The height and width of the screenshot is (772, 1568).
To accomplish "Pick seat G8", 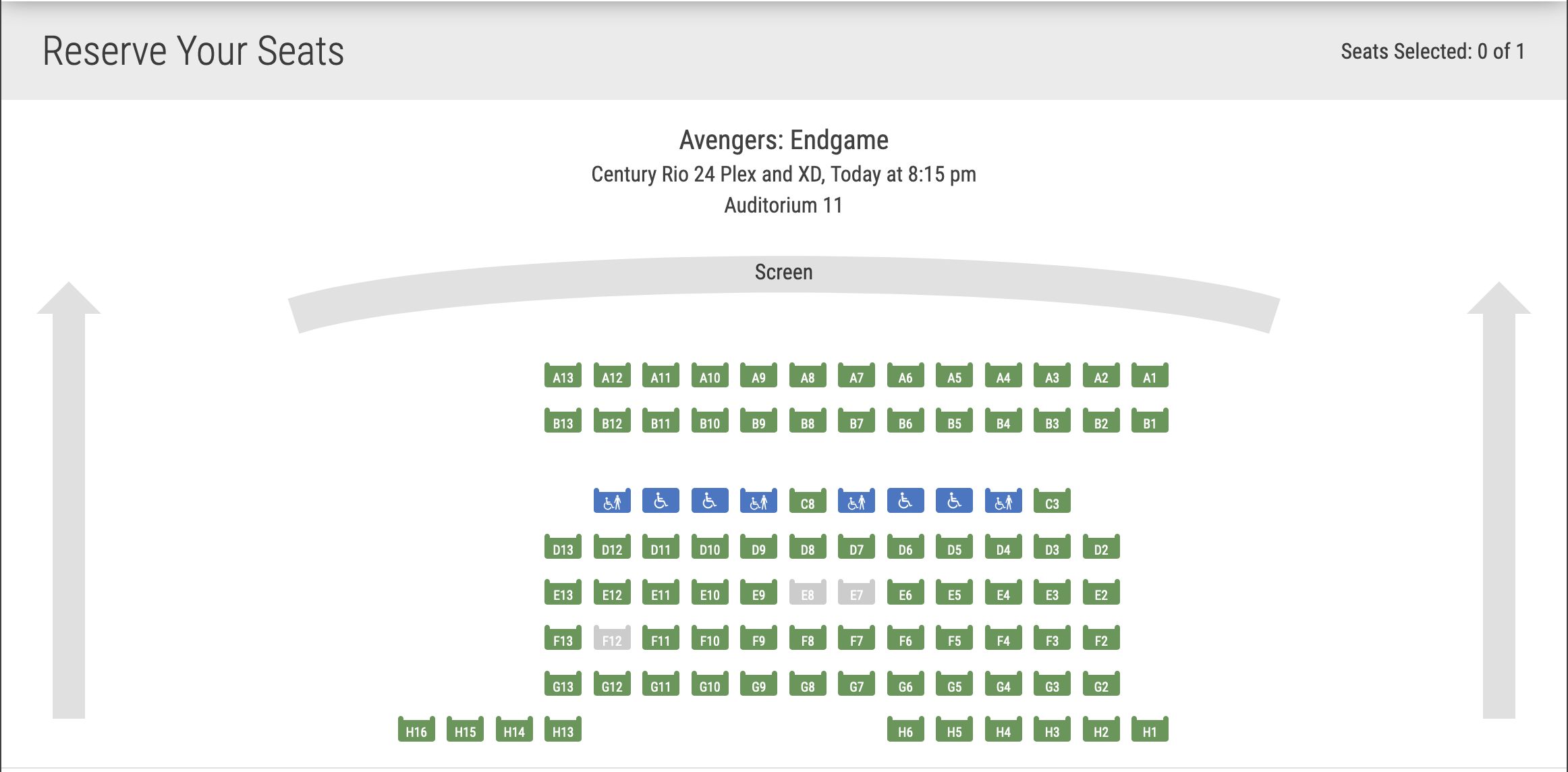I will click(808, 684).
